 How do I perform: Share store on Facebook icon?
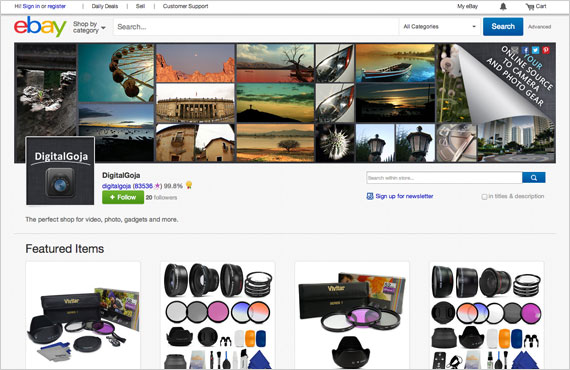tap(525, 50)
